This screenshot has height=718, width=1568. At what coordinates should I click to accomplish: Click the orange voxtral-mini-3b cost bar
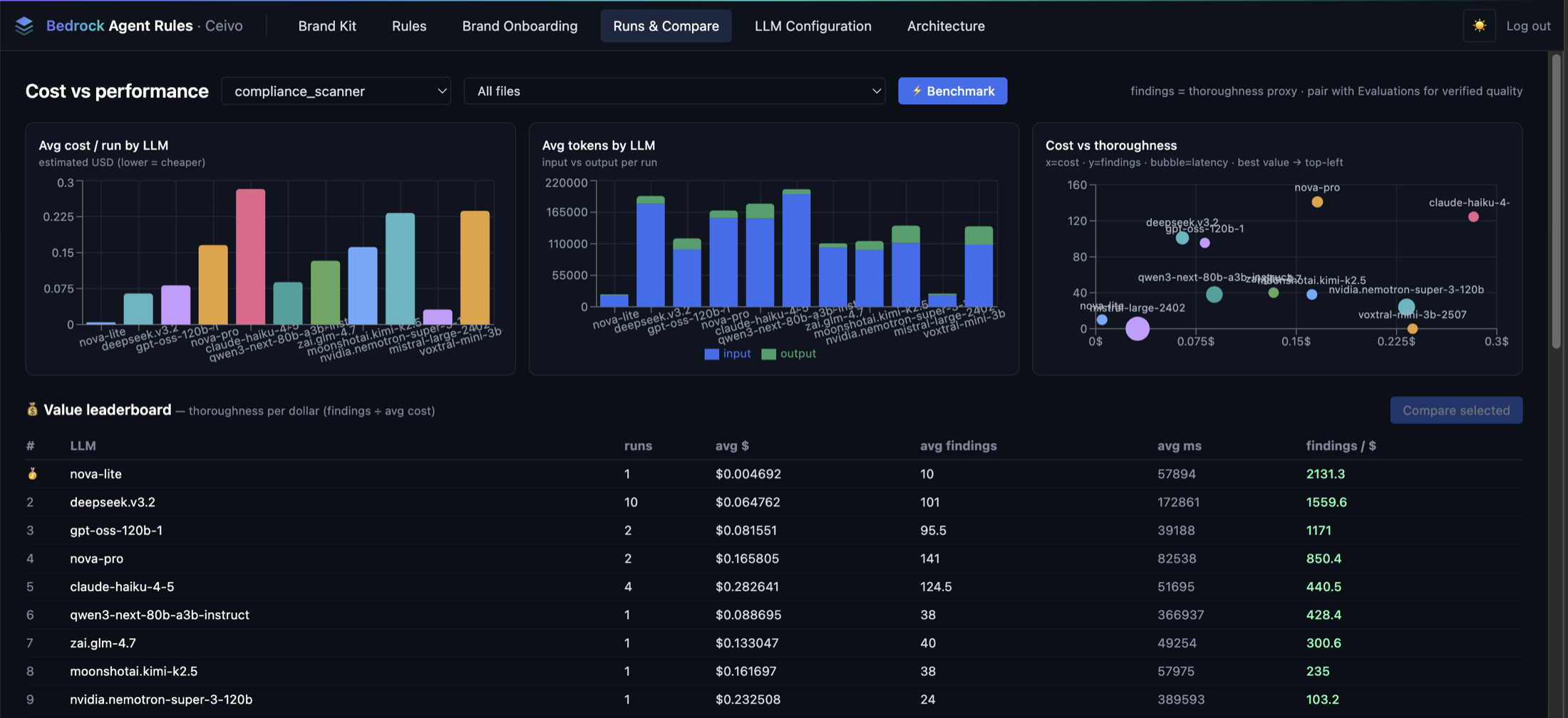[x=475, y=268]
